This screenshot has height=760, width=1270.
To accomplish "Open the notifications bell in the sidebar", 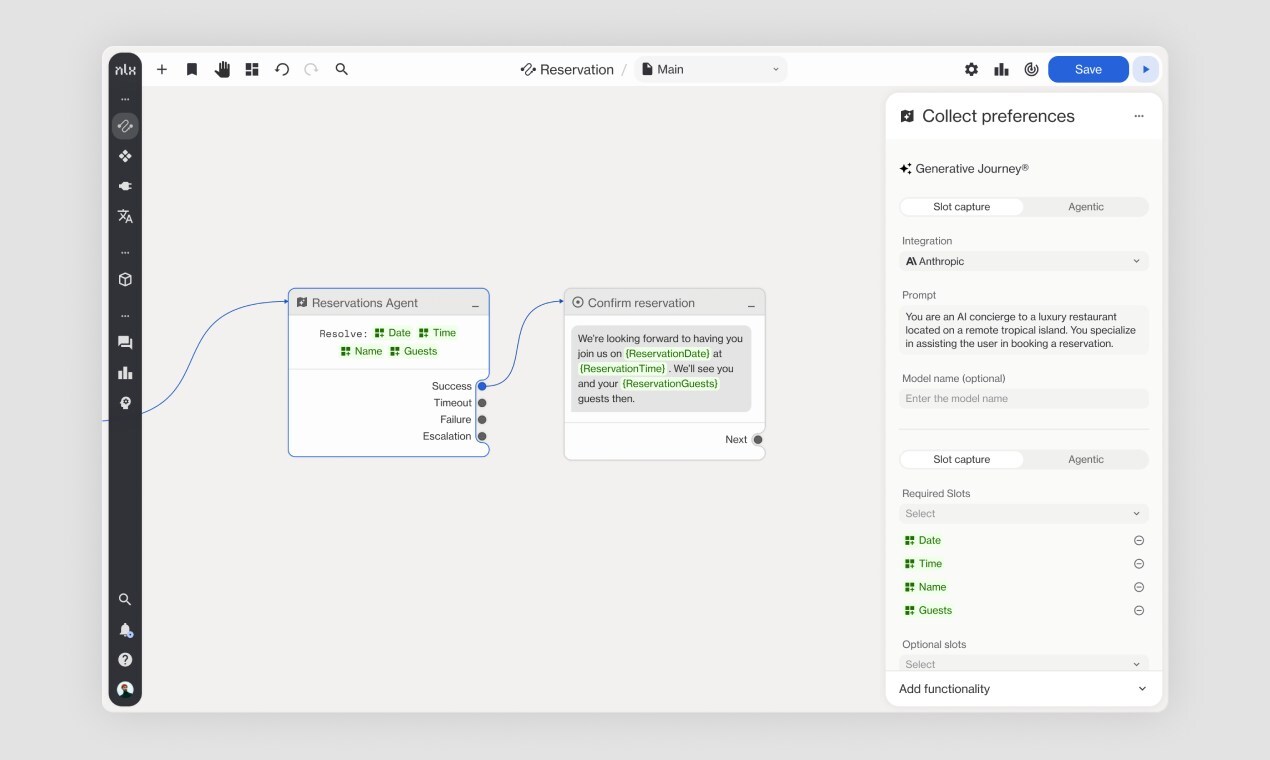I will coord(125,630).
